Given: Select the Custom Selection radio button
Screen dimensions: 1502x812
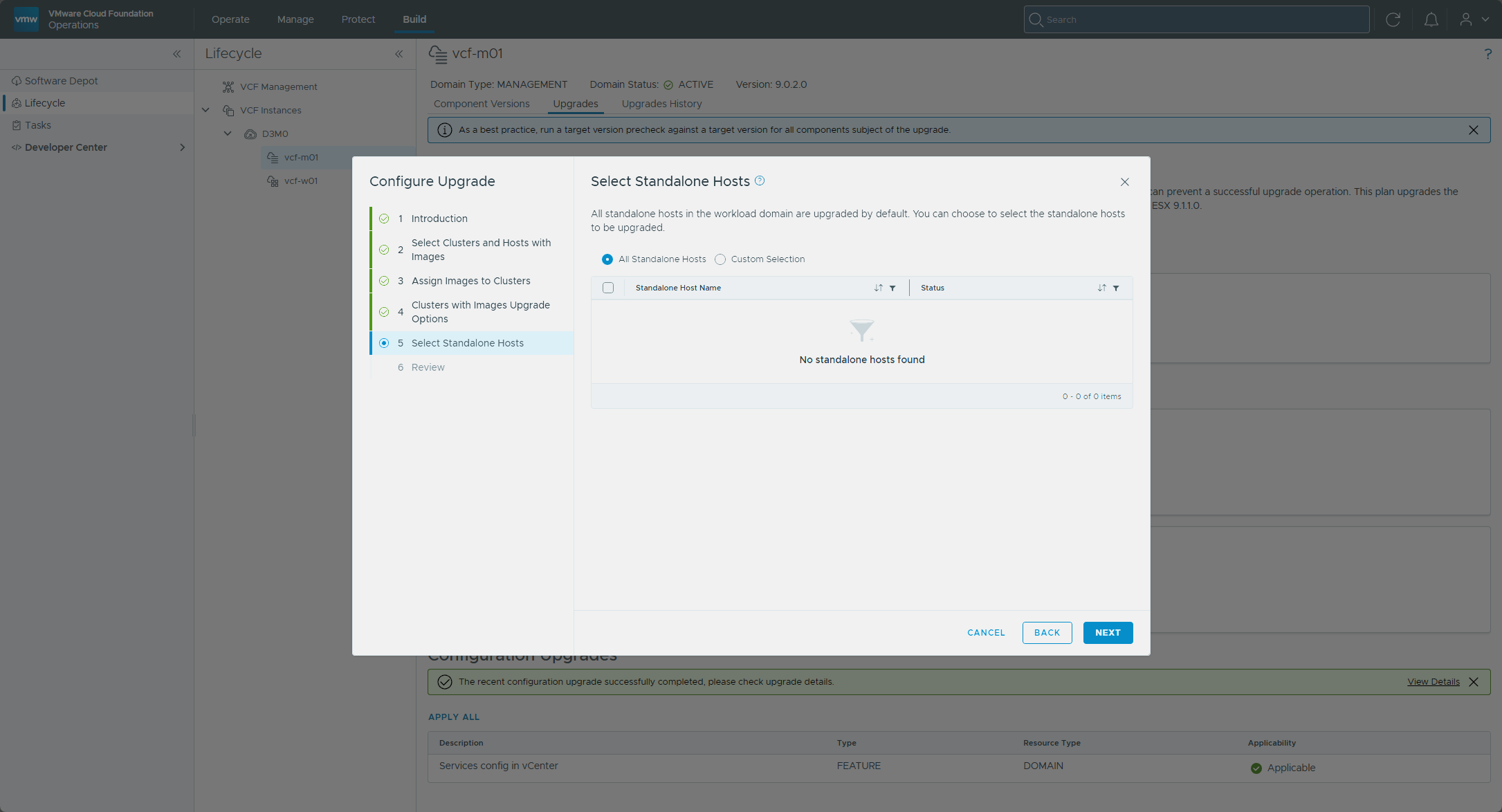Looking at the screenshot, I should pos(720,259).
